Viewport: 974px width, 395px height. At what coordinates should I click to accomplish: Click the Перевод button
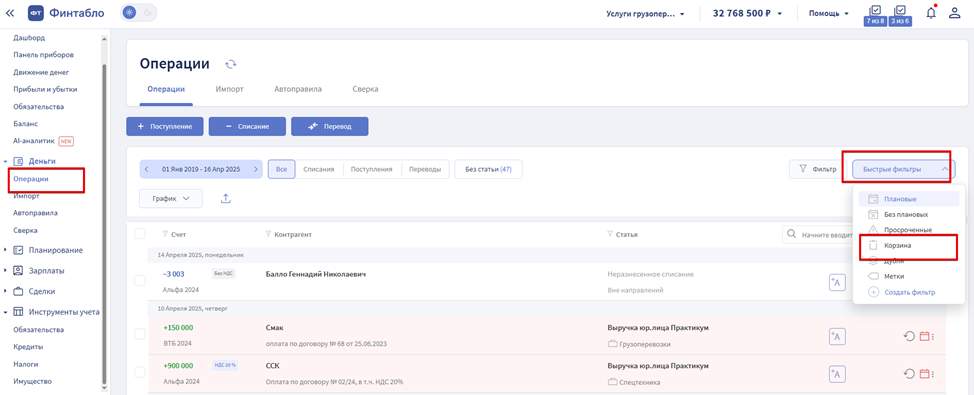(330, 126)
